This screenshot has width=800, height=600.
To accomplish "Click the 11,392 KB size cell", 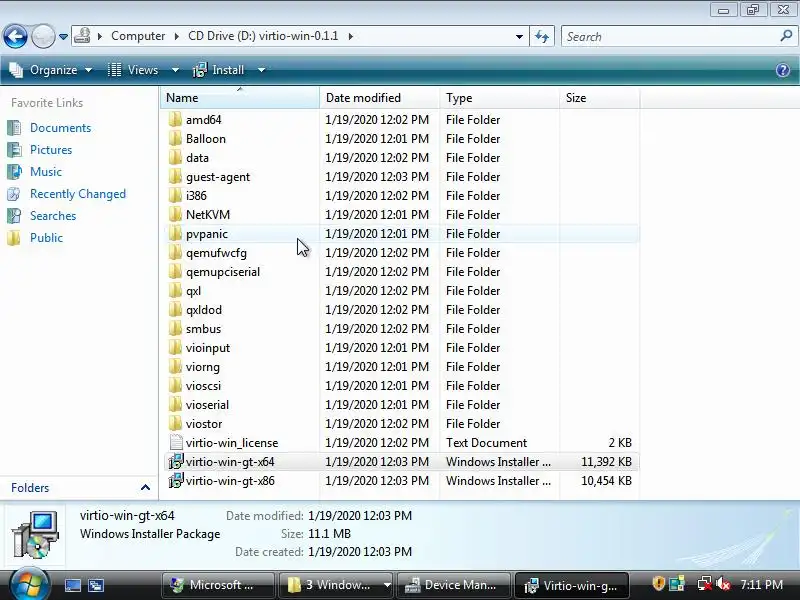I will 606,462.
